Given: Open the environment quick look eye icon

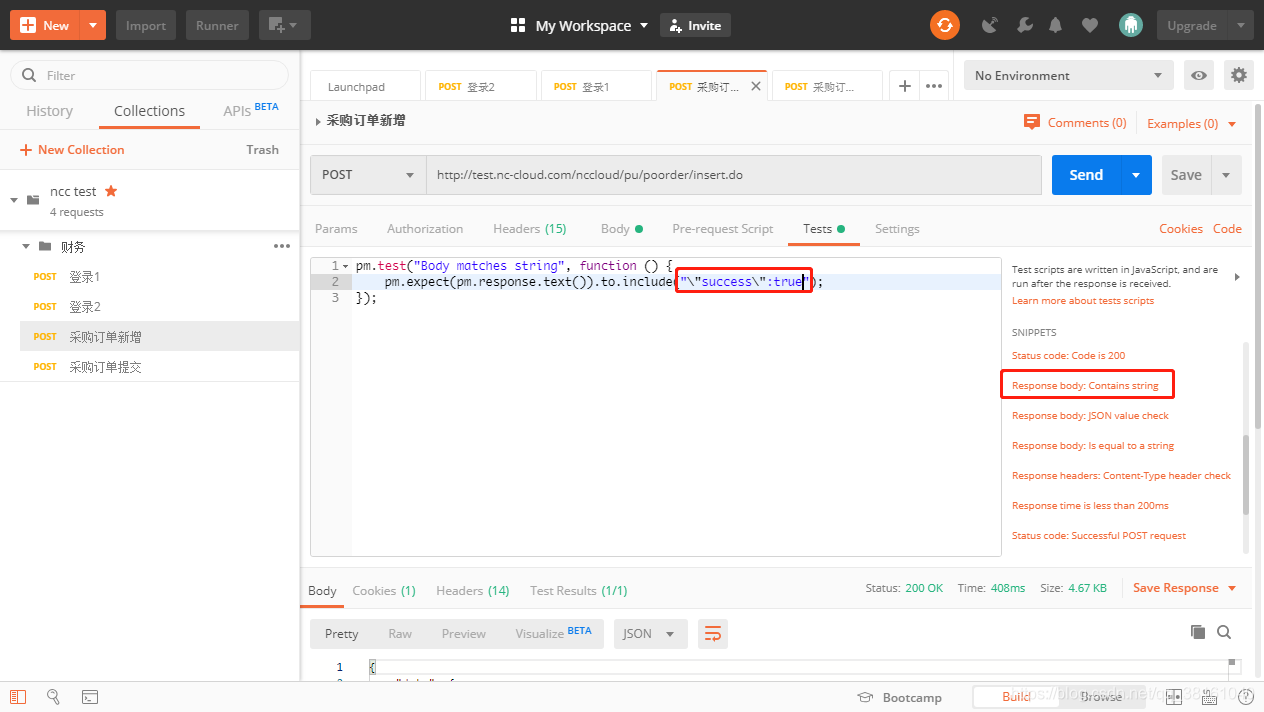Looking at the screenshot, I should click(1198, 75).
